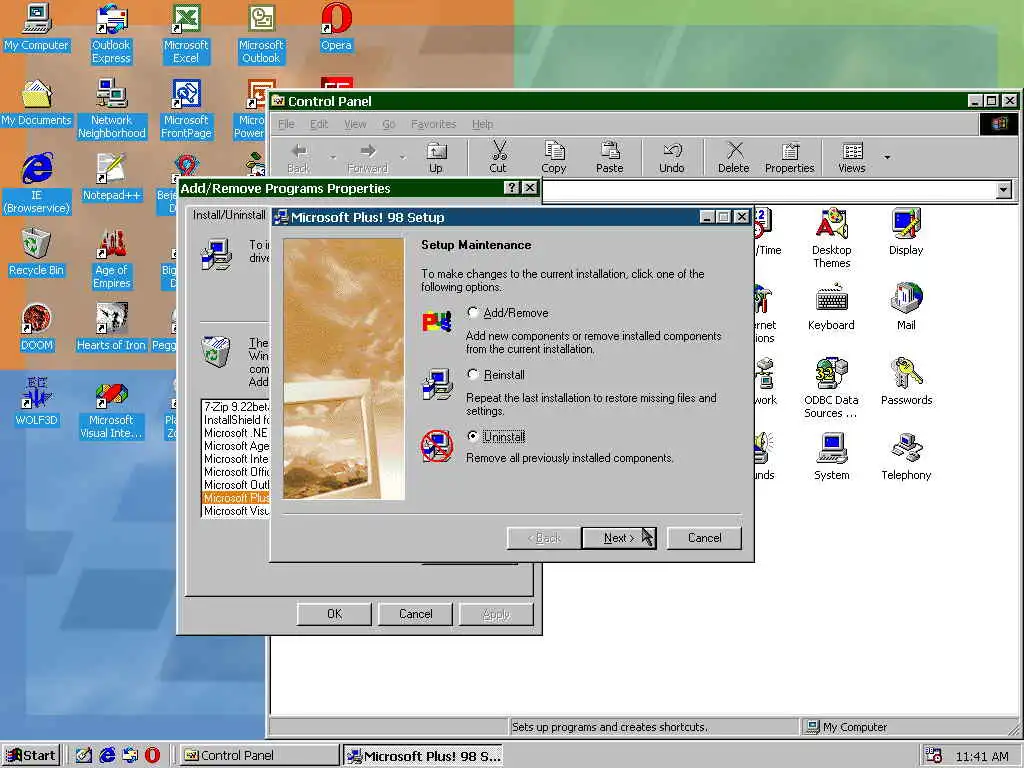This screenshot has width=1024, height=768.
Task: Select the System control panel icon
Action: (831, 456)
